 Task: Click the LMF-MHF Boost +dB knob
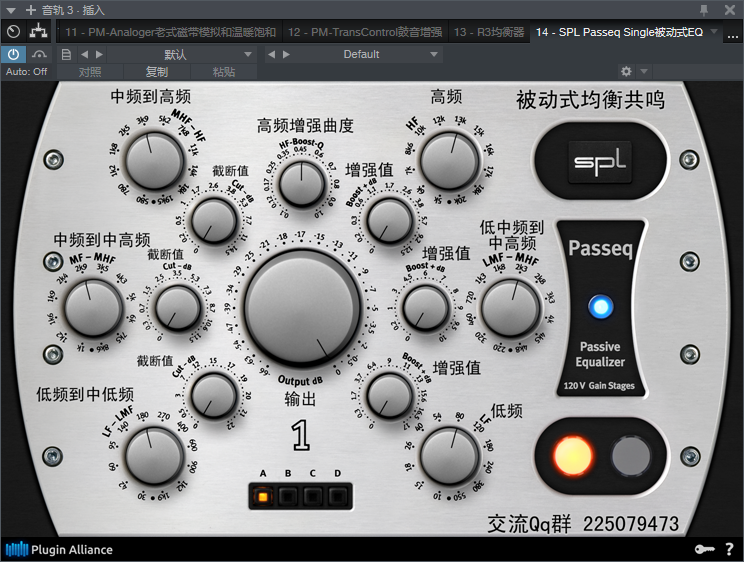(x=426, y=309)
